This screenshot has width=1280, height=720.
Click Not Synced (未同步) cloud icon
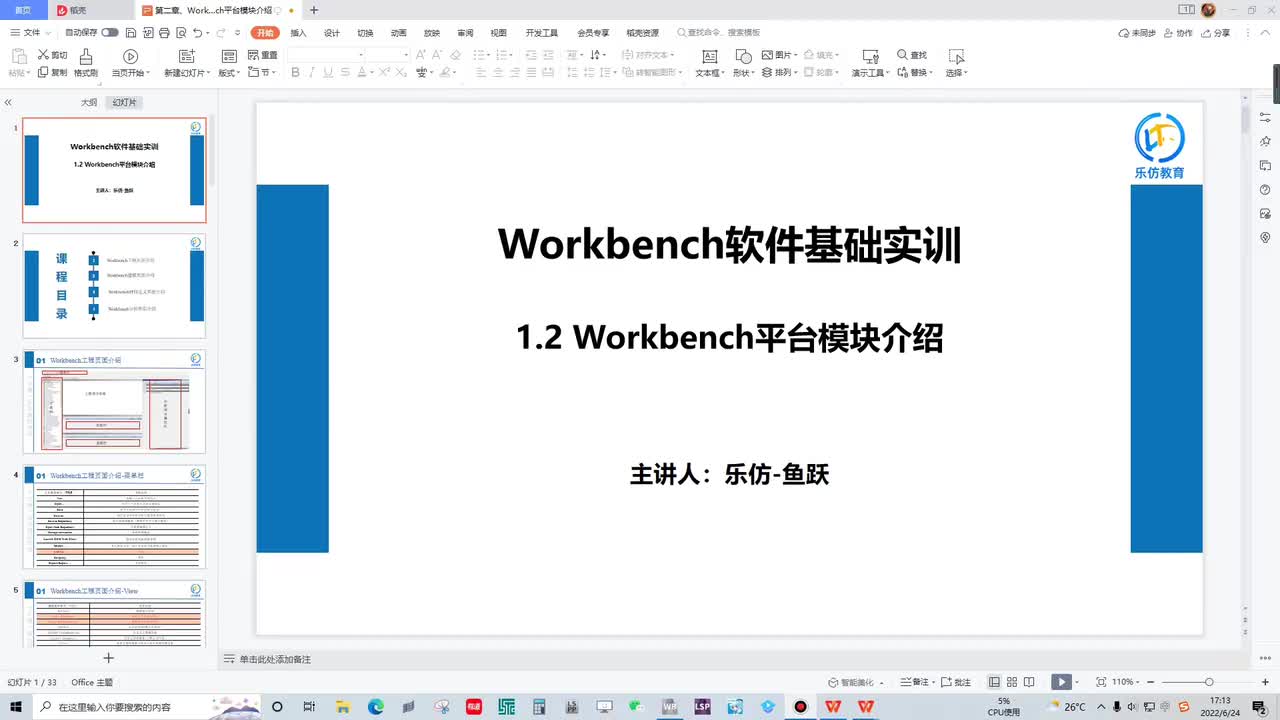click(1137, 33)
